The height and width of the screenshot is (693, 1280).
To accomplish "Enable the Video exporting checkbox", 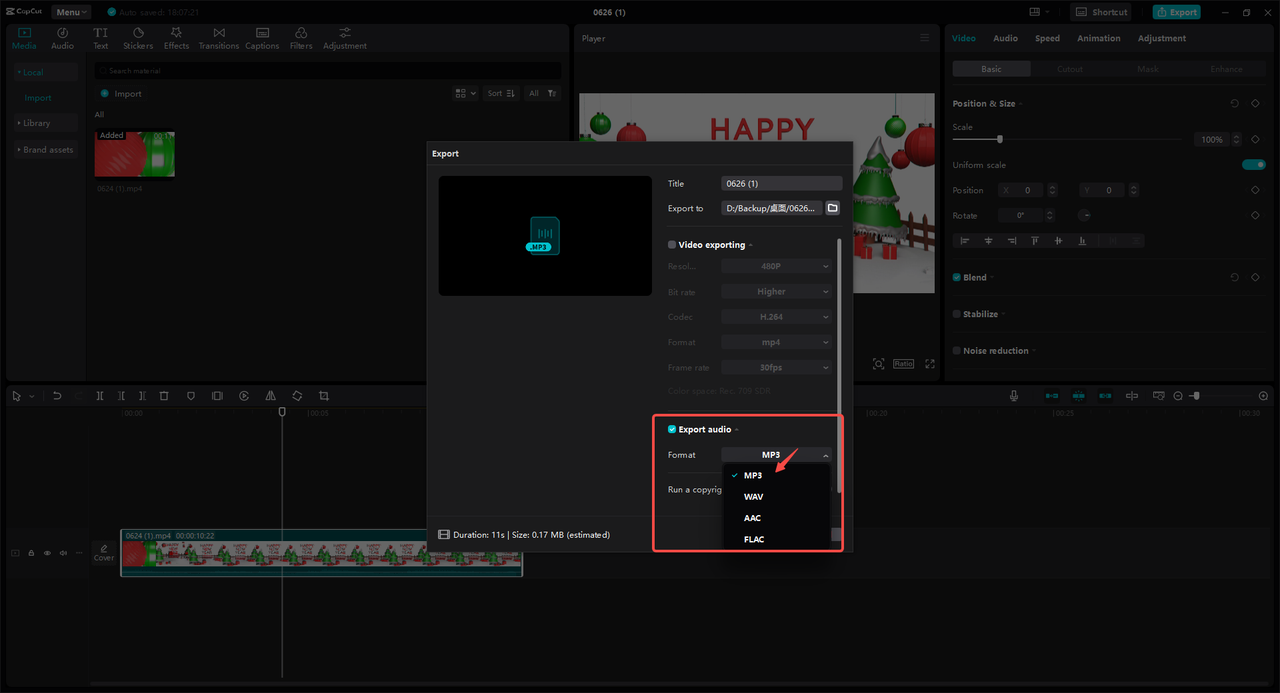I will point(672,245).
